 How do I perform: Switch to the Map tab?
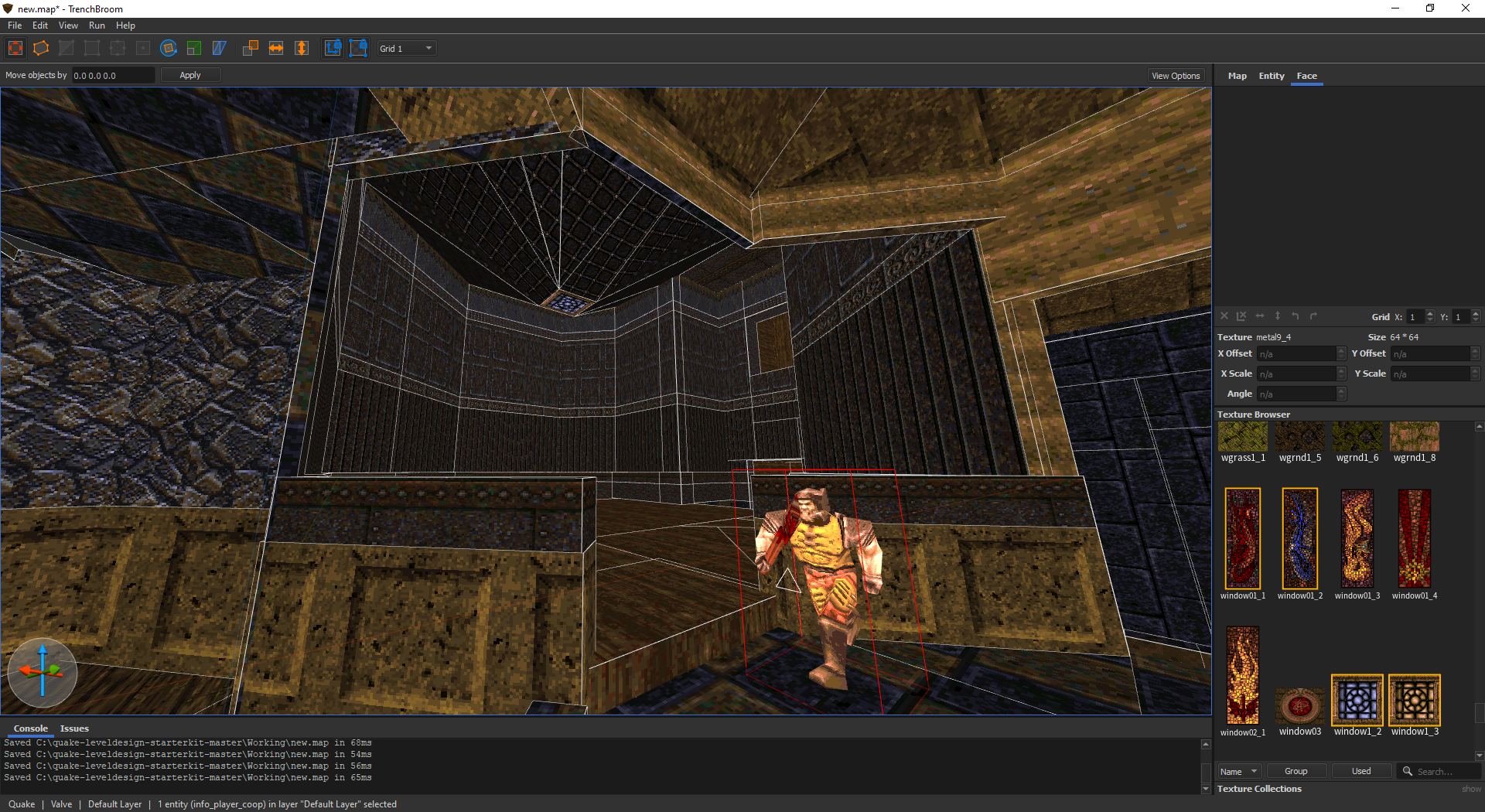coord(1237,76)
